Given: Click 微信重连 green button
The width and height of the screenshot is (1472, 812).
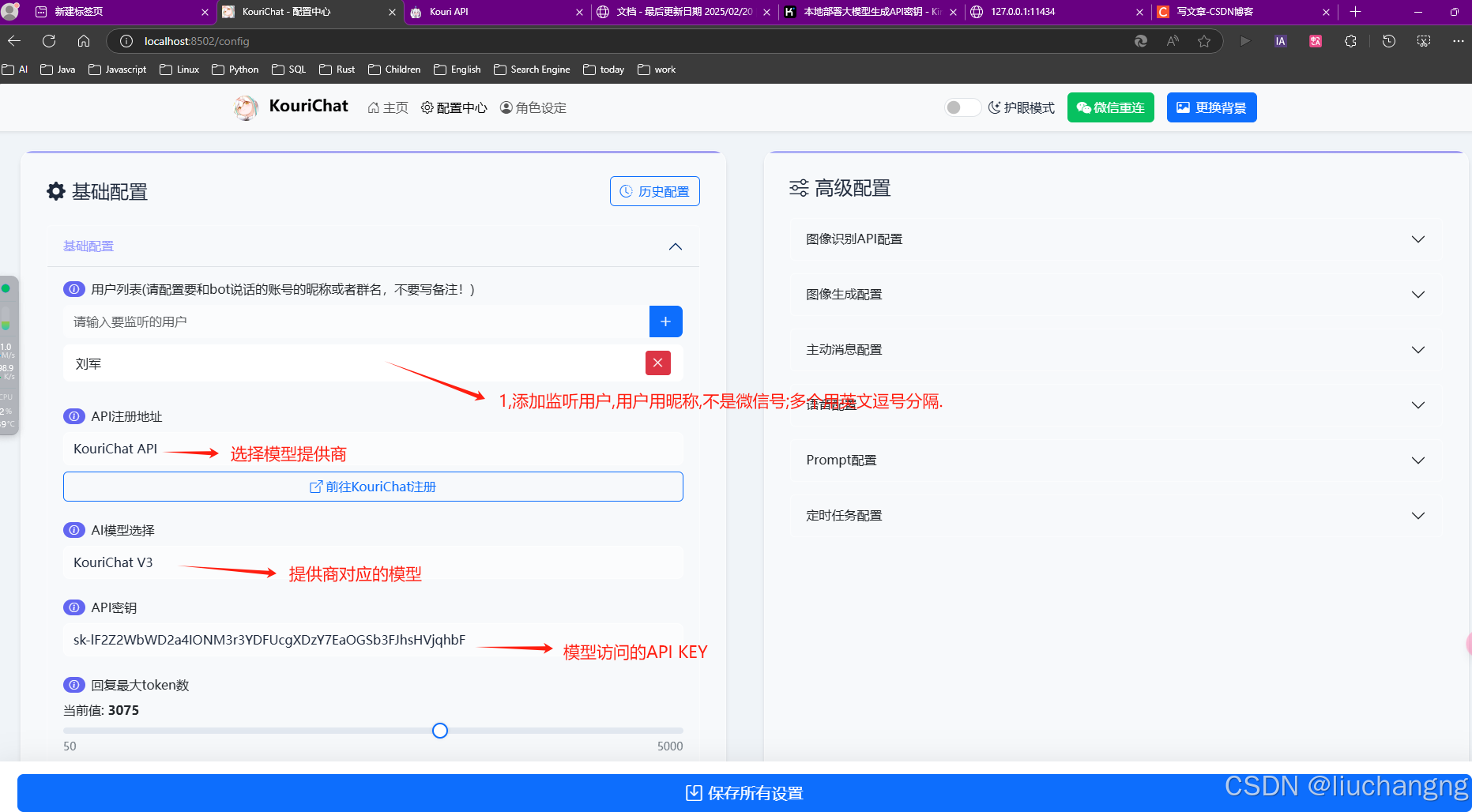Looking at the screenshot, I should point(1111,107).
